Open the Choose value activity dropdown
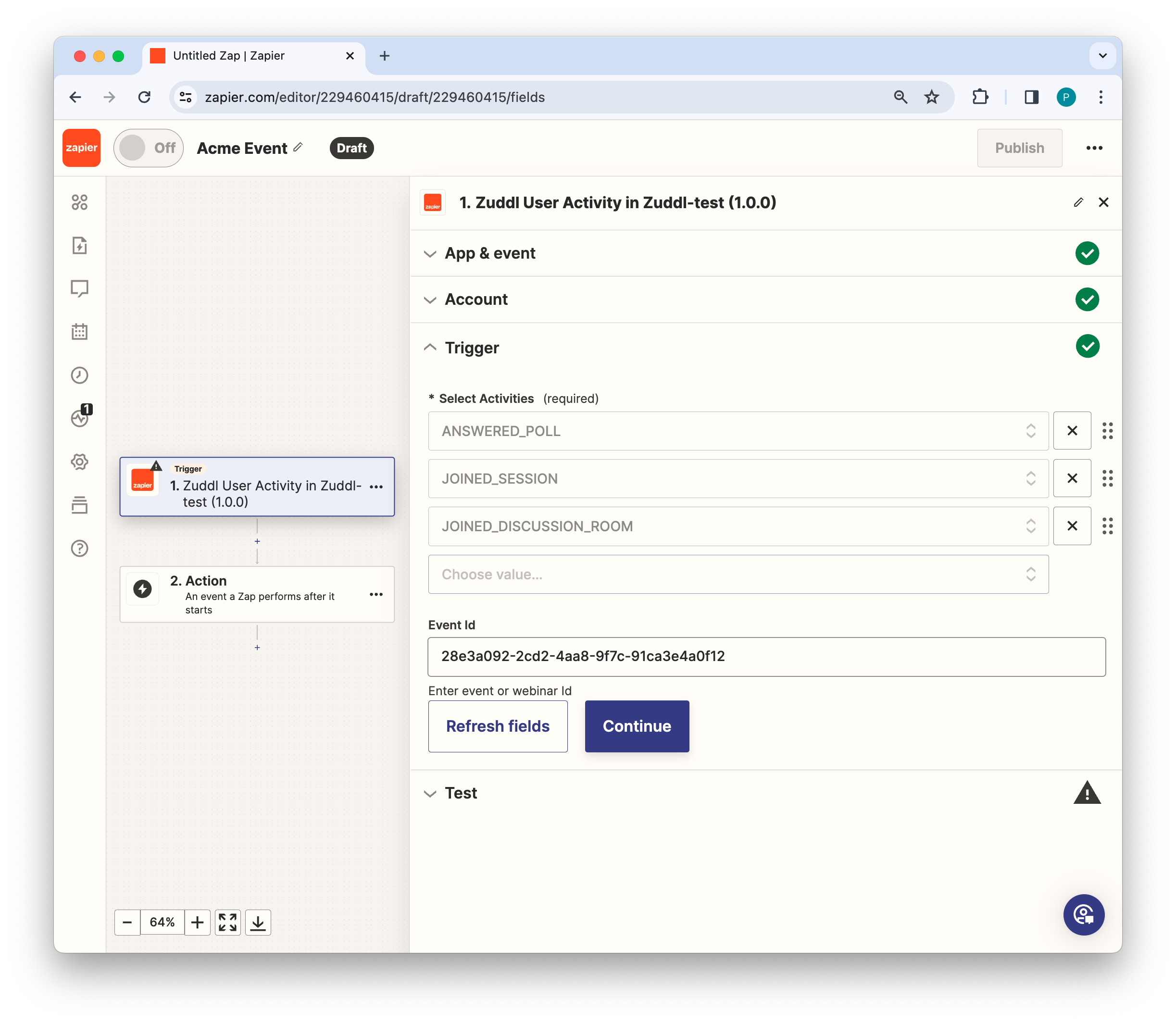1176x1024 pixels. tap(738, 574)
